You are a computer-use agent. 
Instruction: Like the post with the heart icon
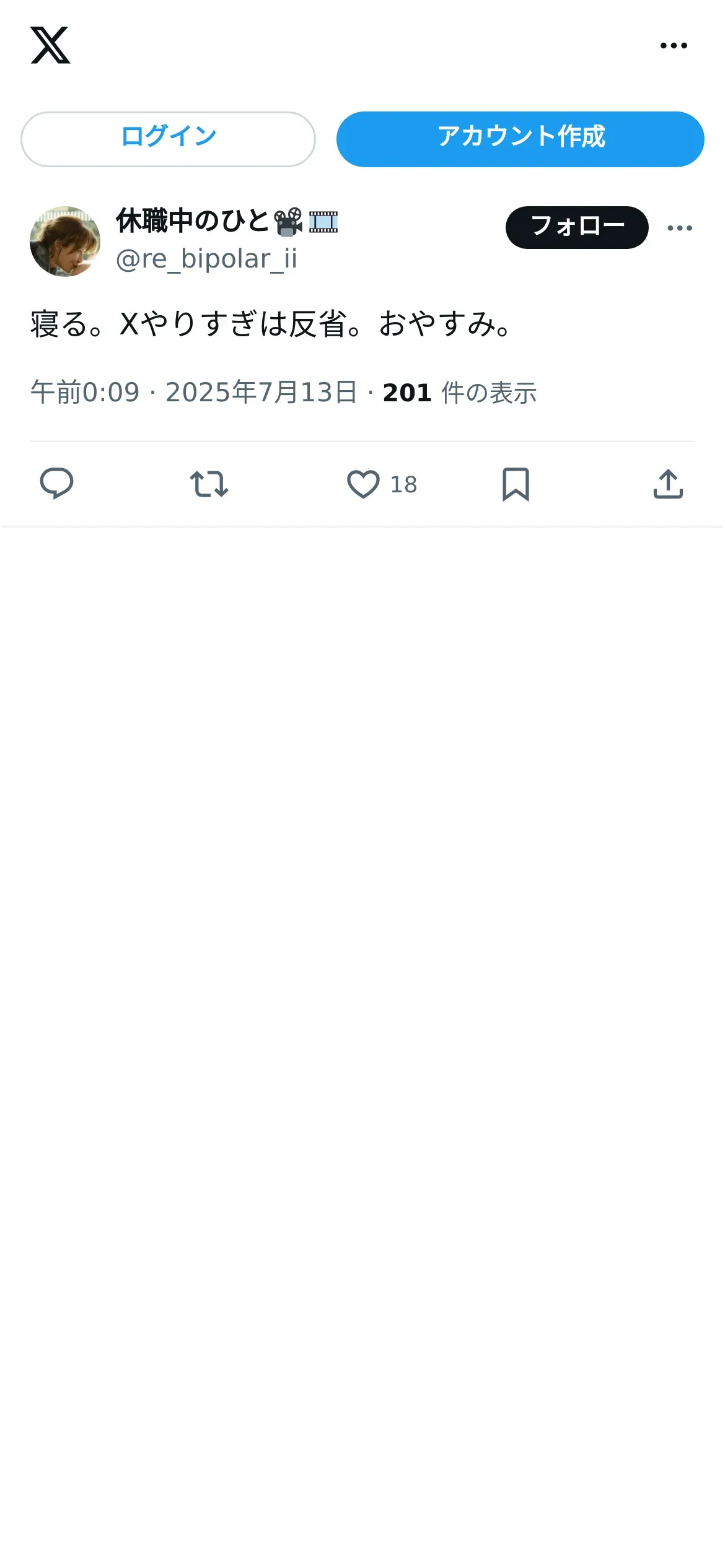click(x=363, y=484)
